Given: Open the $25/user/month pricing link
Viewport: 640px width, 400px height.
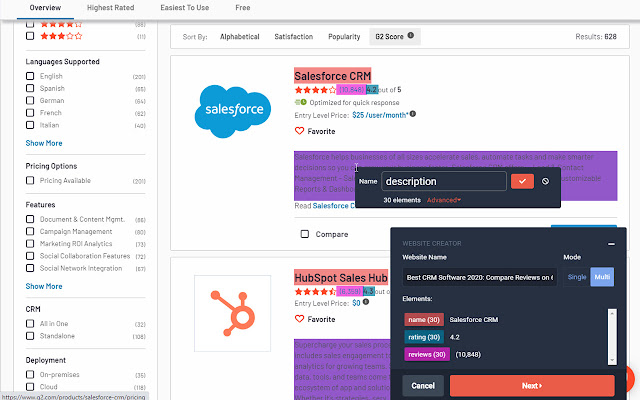Looking at the screenshot, I should pos(380,115).
